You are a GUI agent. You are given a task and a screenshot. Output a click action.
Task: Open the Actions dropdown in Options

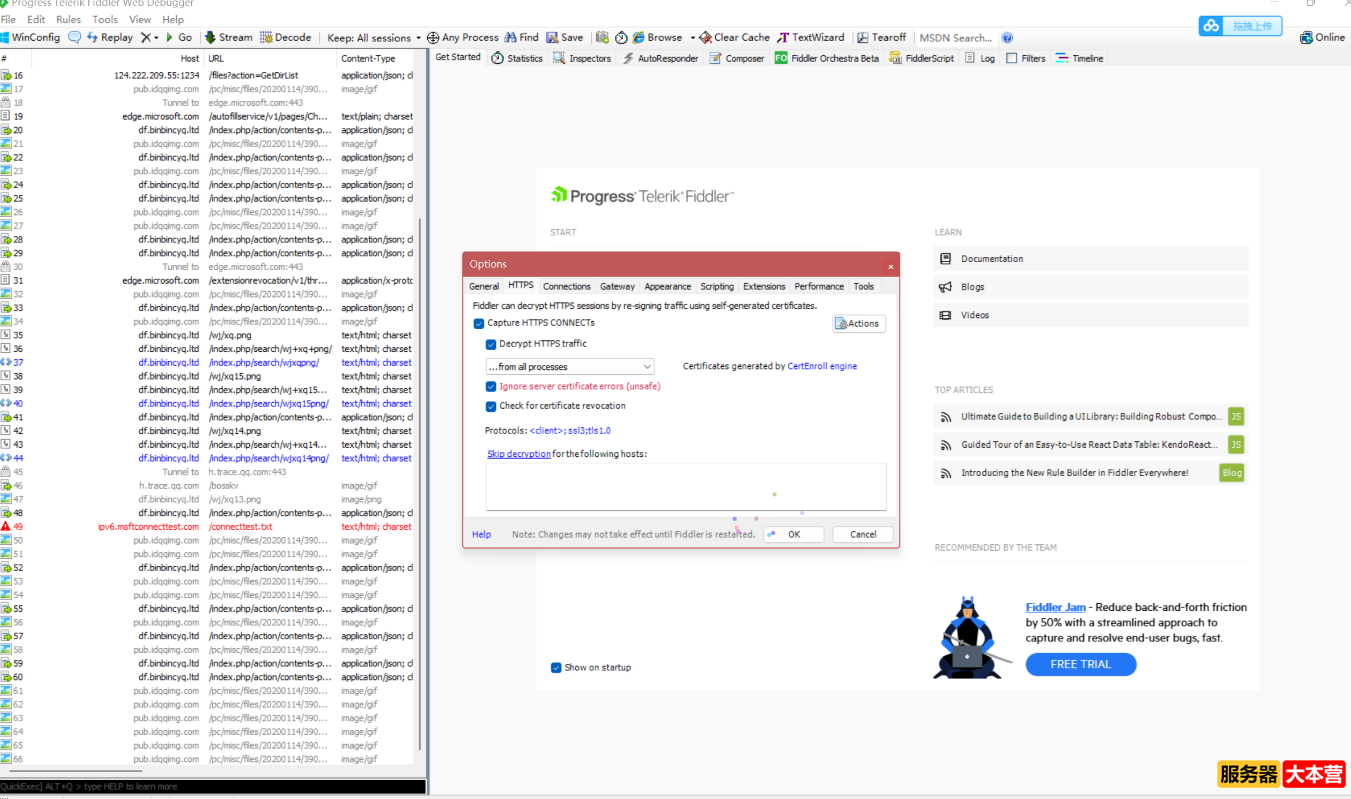(858, 323)
